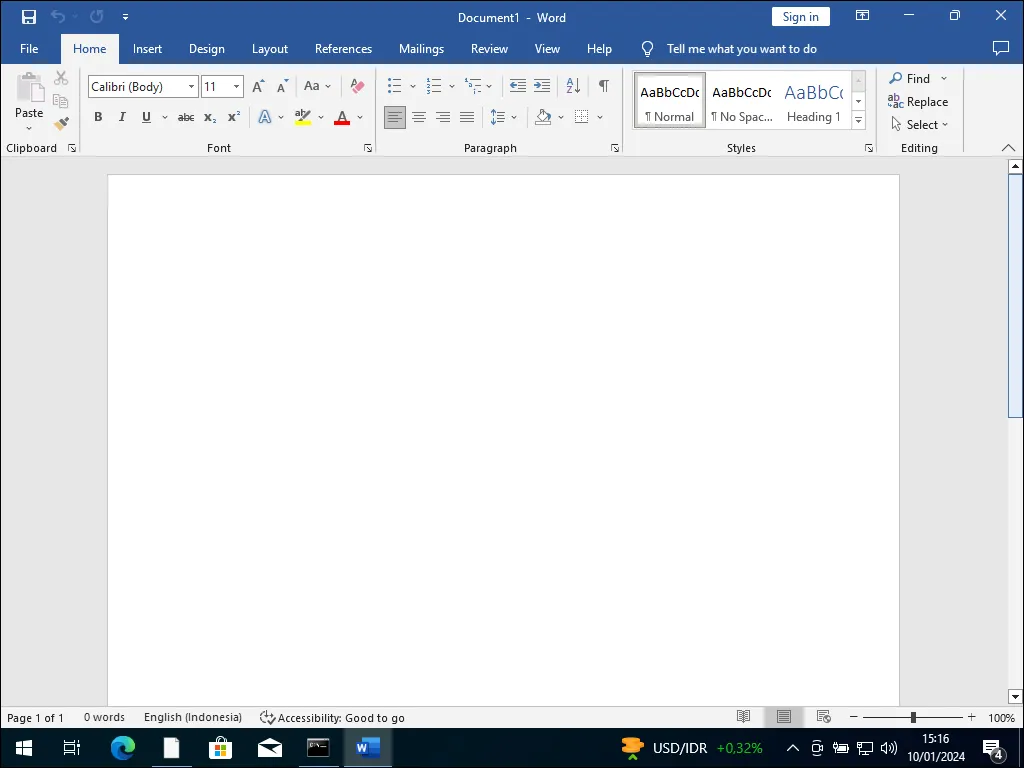The width and height of the screenshot is (1024, 768).
Task: Expand the font size dropdown
Action: click(236, 87)
